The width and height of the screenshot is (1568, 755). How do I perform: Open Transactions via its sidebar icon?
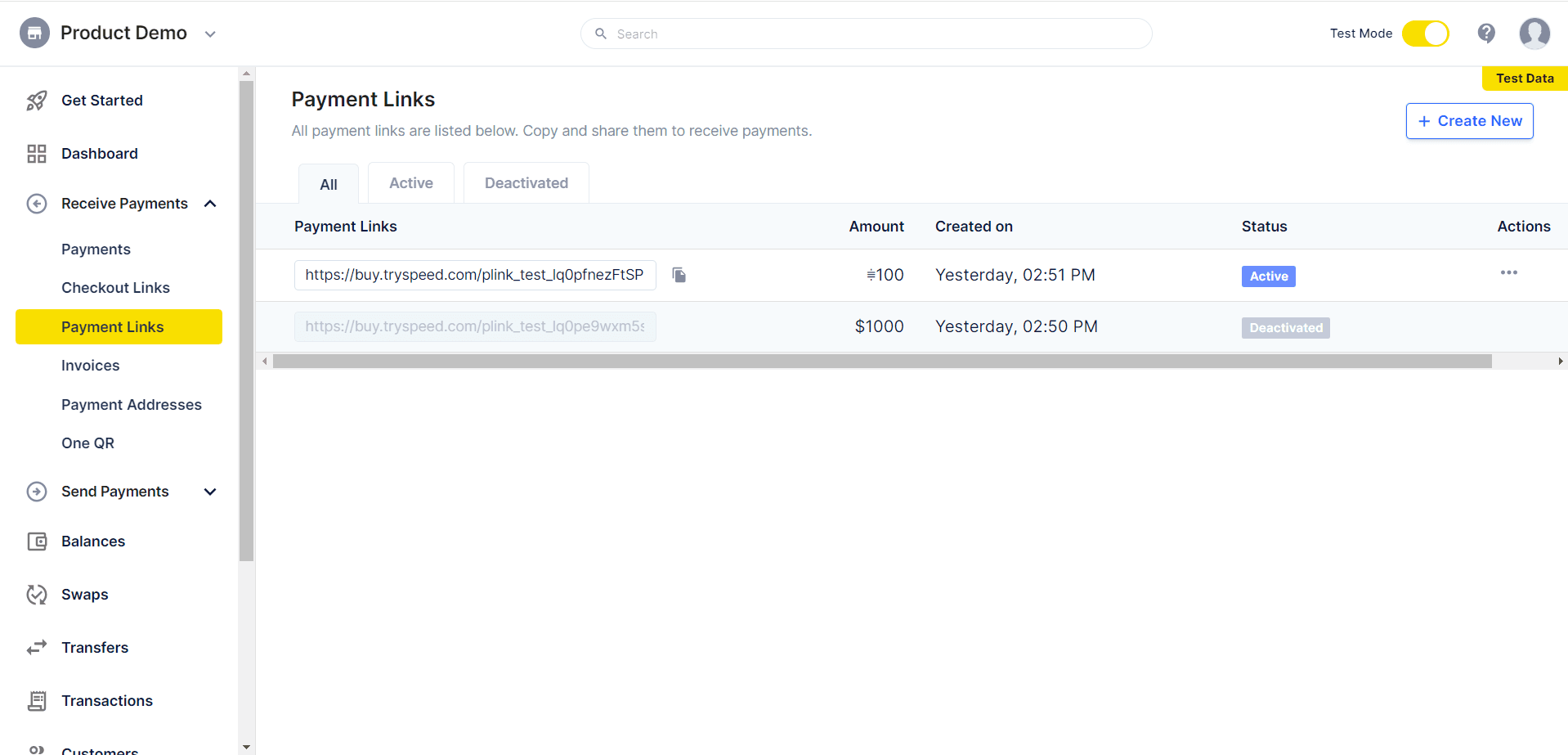pyautogui.click(x=37, y=700)
